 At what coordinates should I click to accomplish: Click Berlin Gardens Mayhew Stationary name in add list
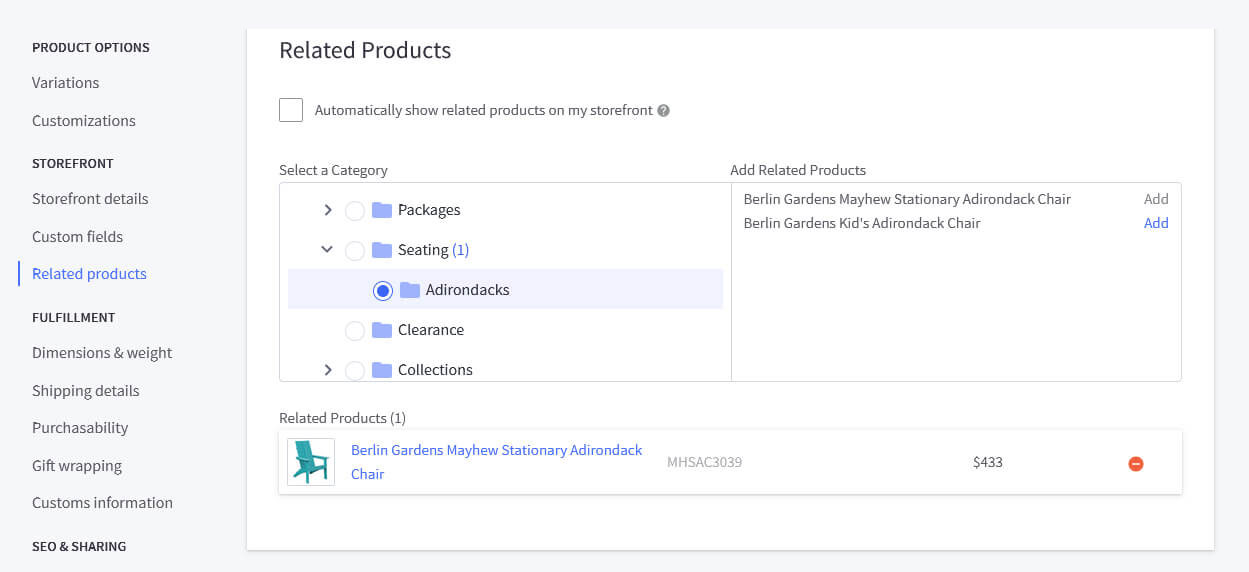pyautogui.click(x=907, y=199)
